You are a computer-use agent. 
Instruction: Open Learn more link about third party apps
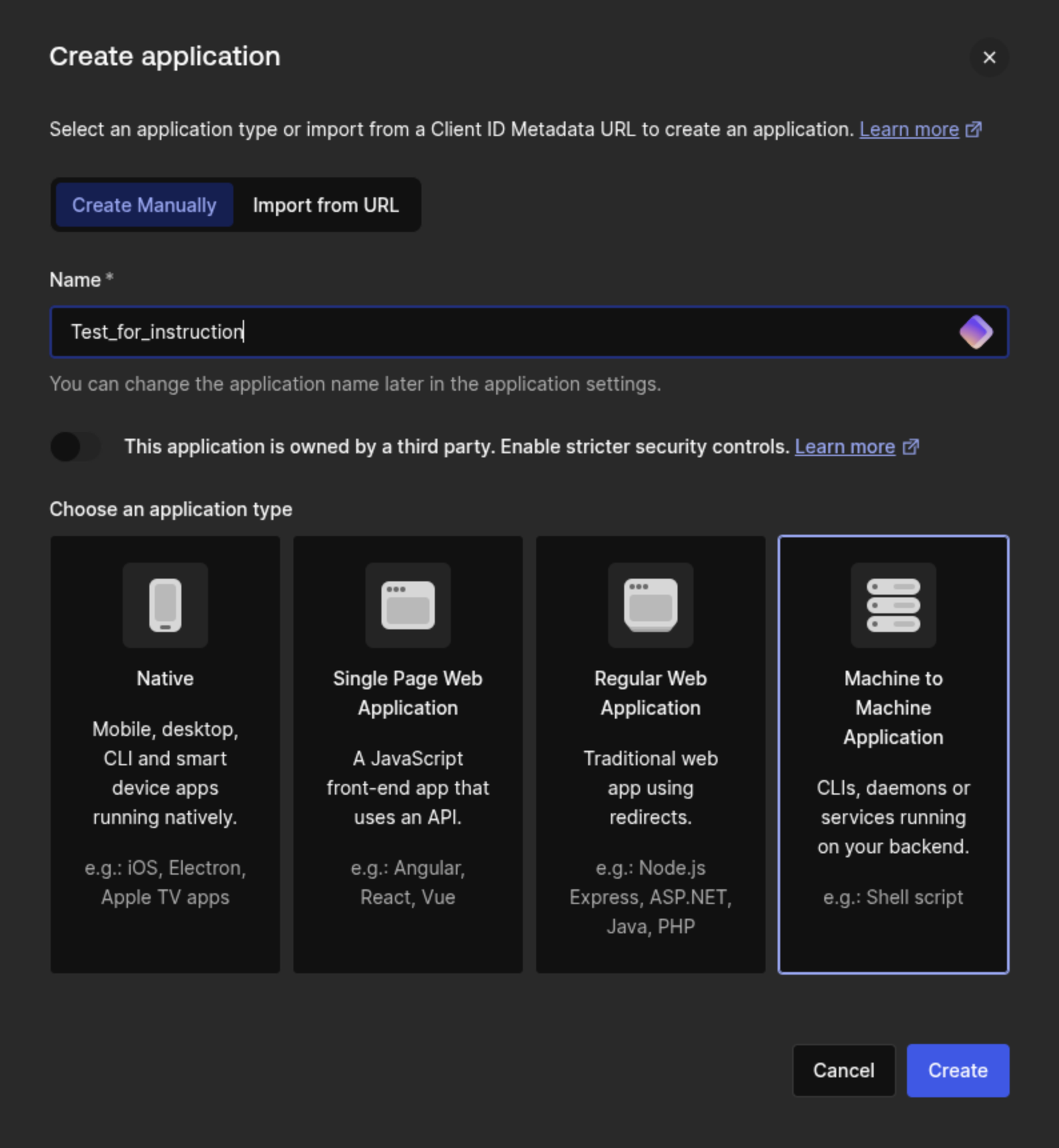point(844,447)
